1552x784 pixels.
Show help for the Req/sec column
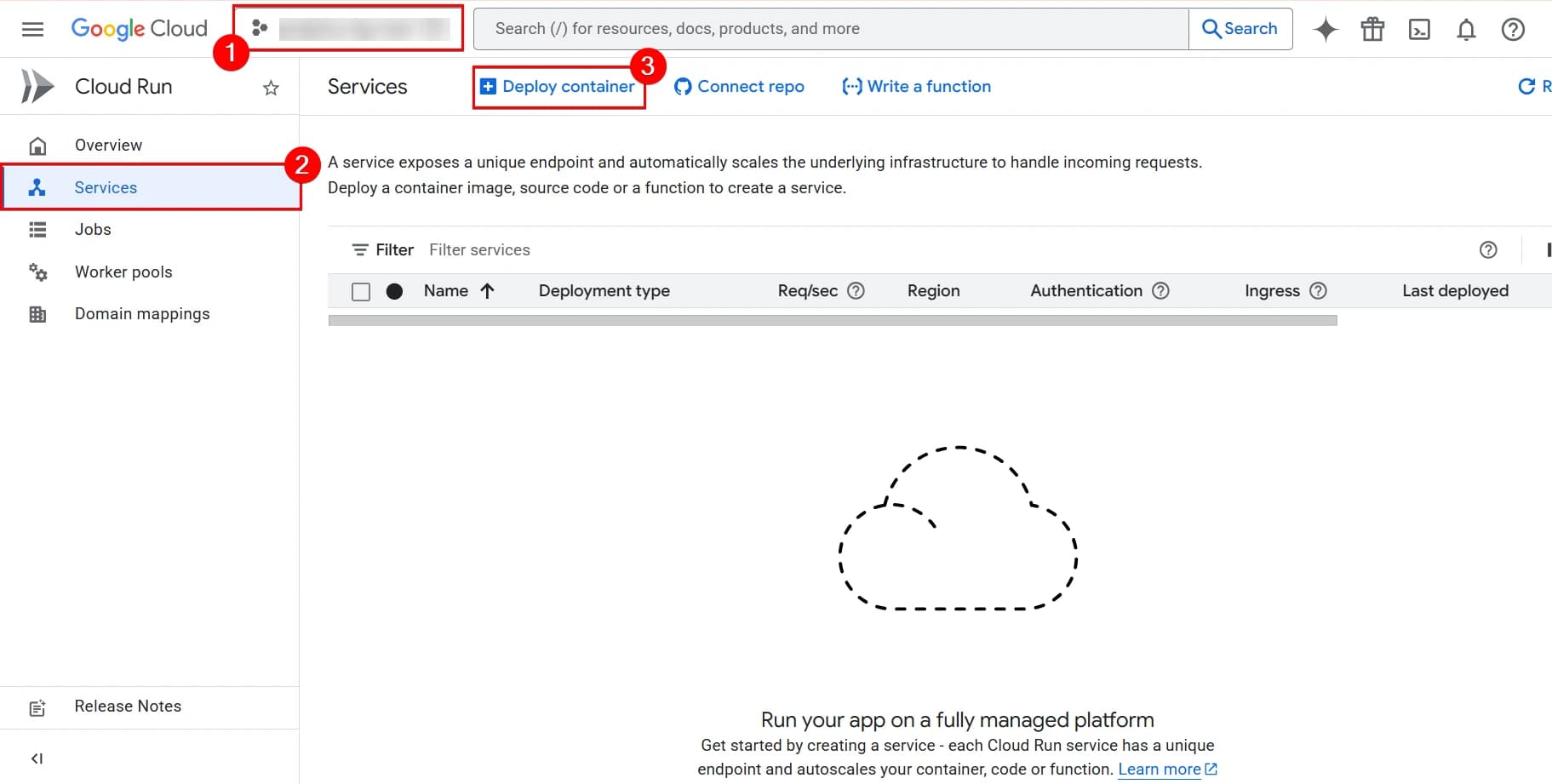click(856, 291)
